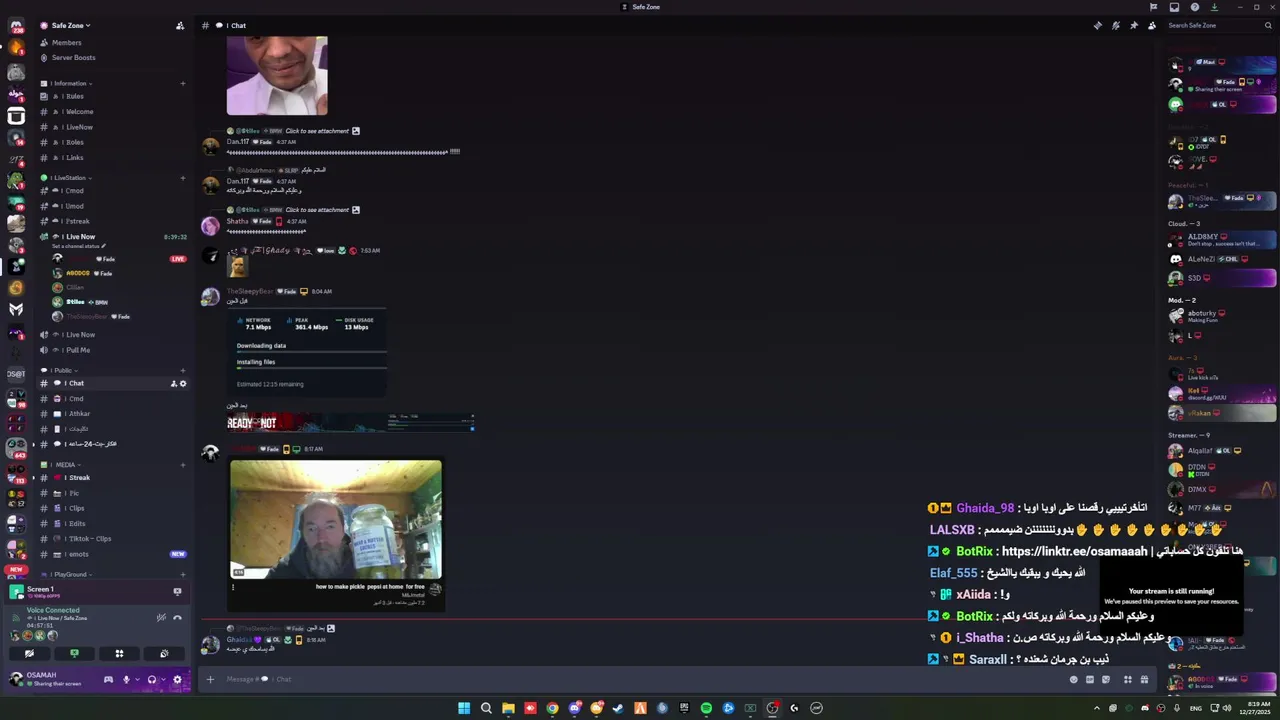
Task: Toggle screen share button
Action: 74,653
